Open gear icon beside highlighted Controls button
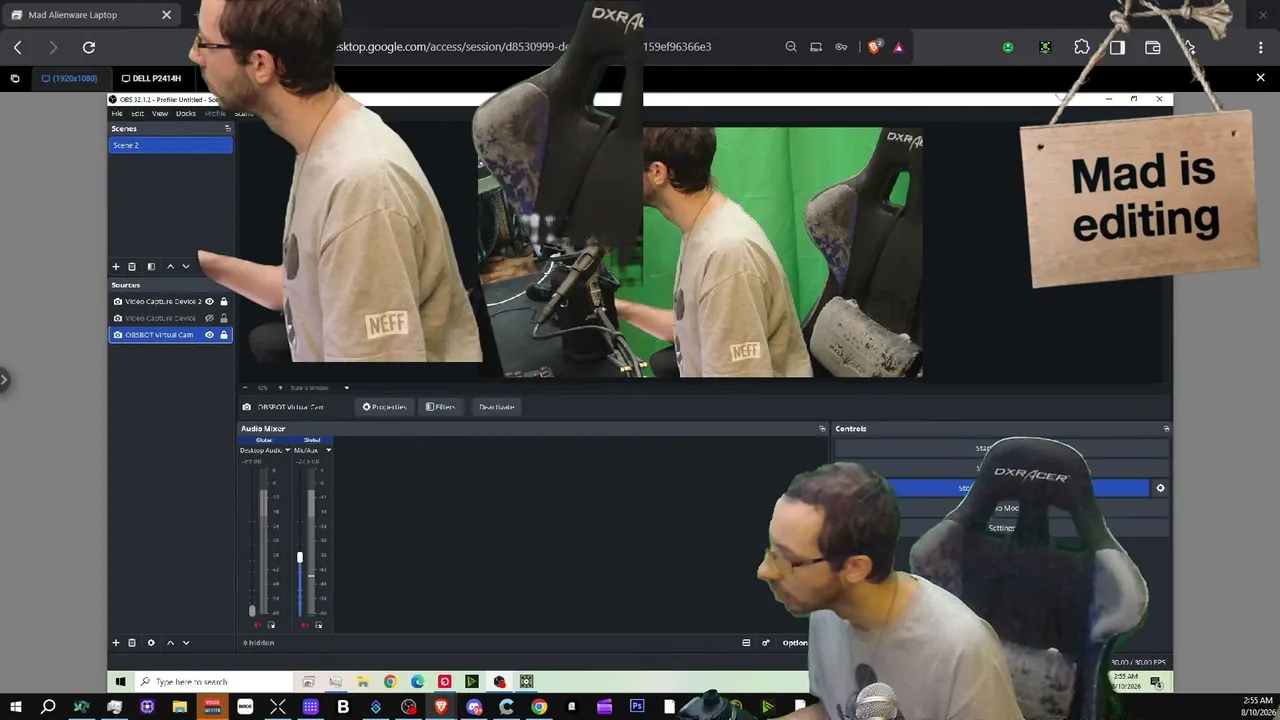 pos(1160,488)
